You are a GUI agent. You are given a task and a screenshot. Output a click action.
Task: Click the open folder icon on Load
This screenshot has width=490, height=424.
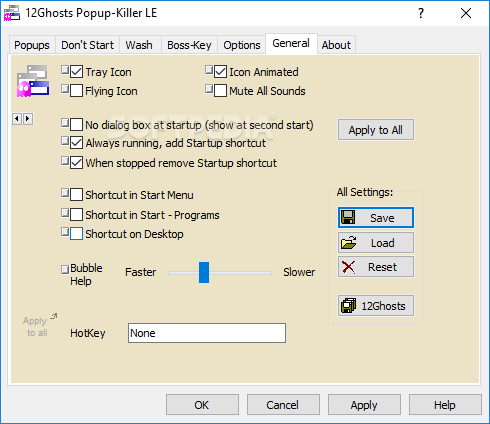point(348,243)
